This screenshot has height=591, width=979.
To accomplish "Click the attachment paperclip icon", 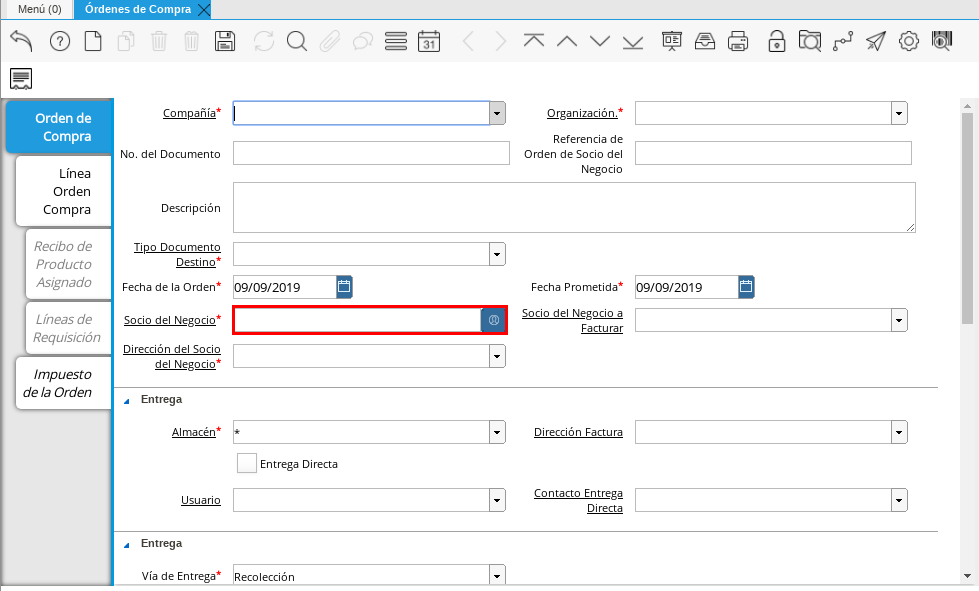I will point(330,42).
